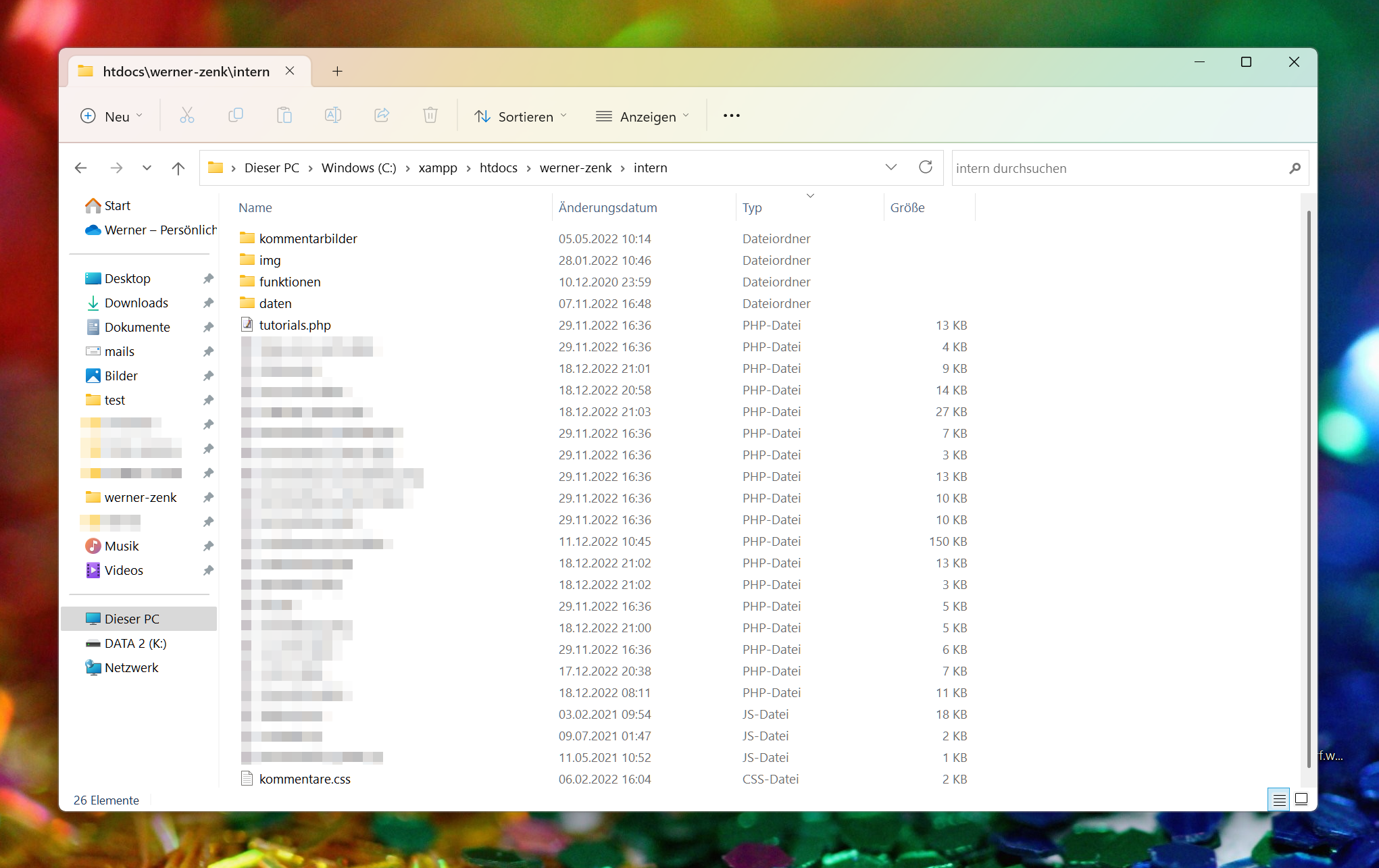Navigate to htdocs in breadcrumb path
Image resolution: width=1379 pixels, height=868 pixels.
(x=499, y=168)
